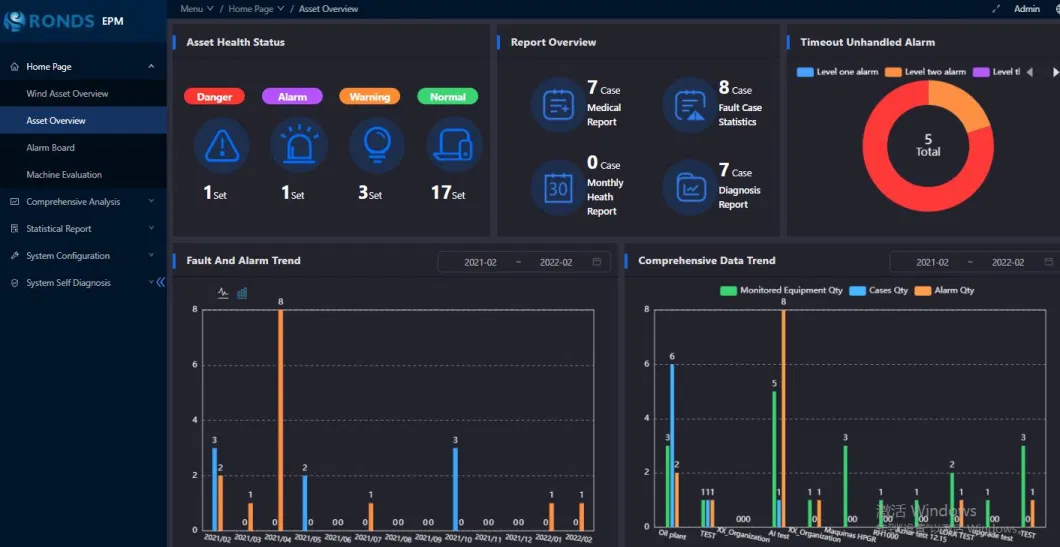Screen dimensions: 1060x547
Task: Open calendar icon in Fault And Alarm date range
Action: pos(597,262)
